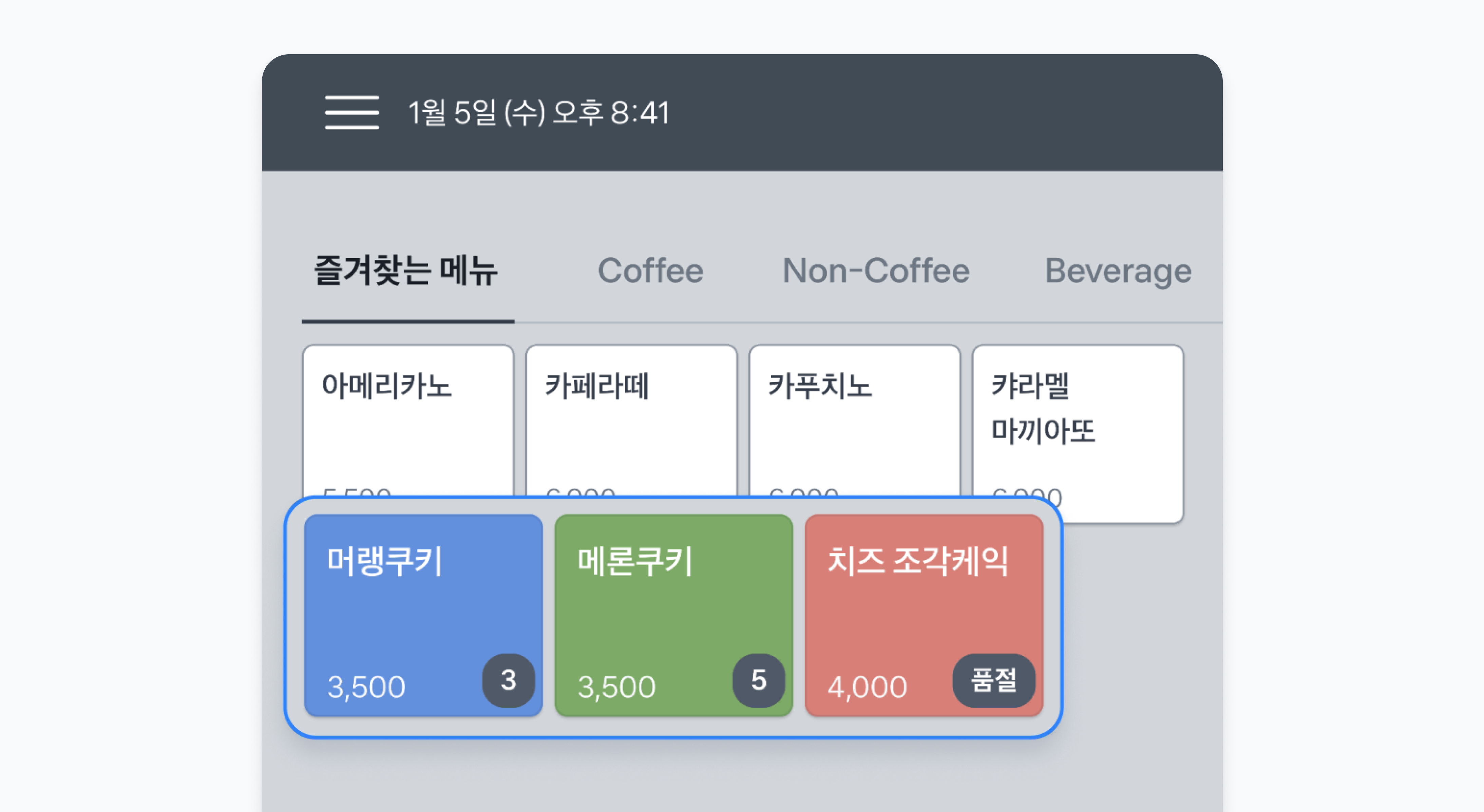
Task: Click the date and time in header
Action: point(539,112)
